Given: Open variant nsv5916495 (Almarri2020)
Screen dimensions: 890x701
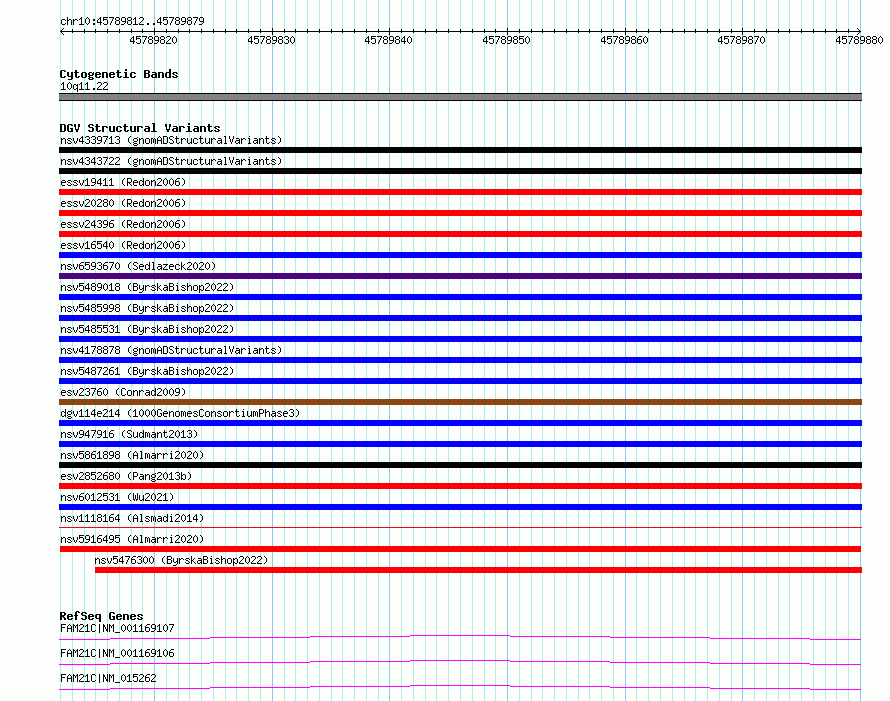Looking at the screenshot, I should click(132, 539).
